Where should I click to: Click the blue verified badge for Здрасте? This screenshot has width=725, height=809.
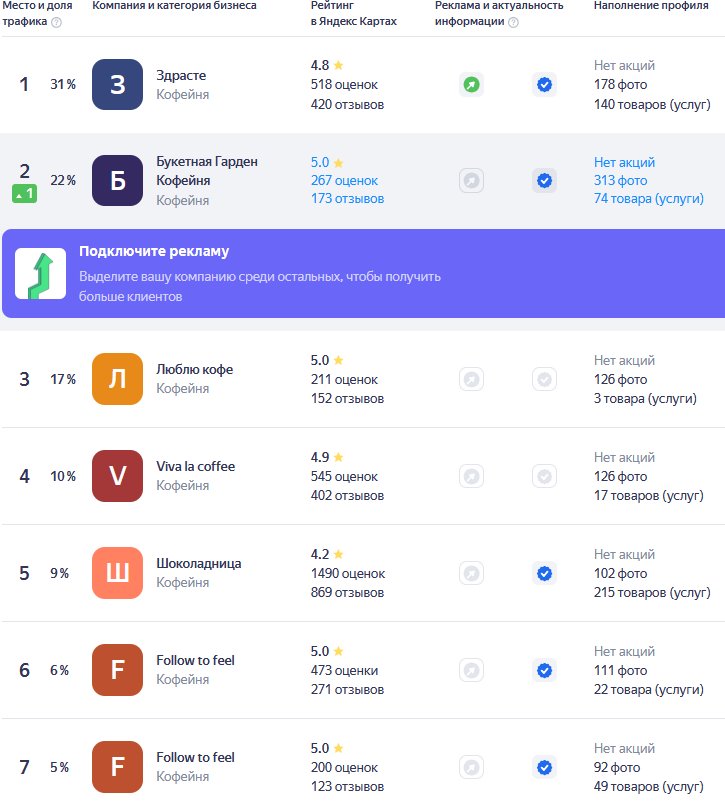[544, 85]
